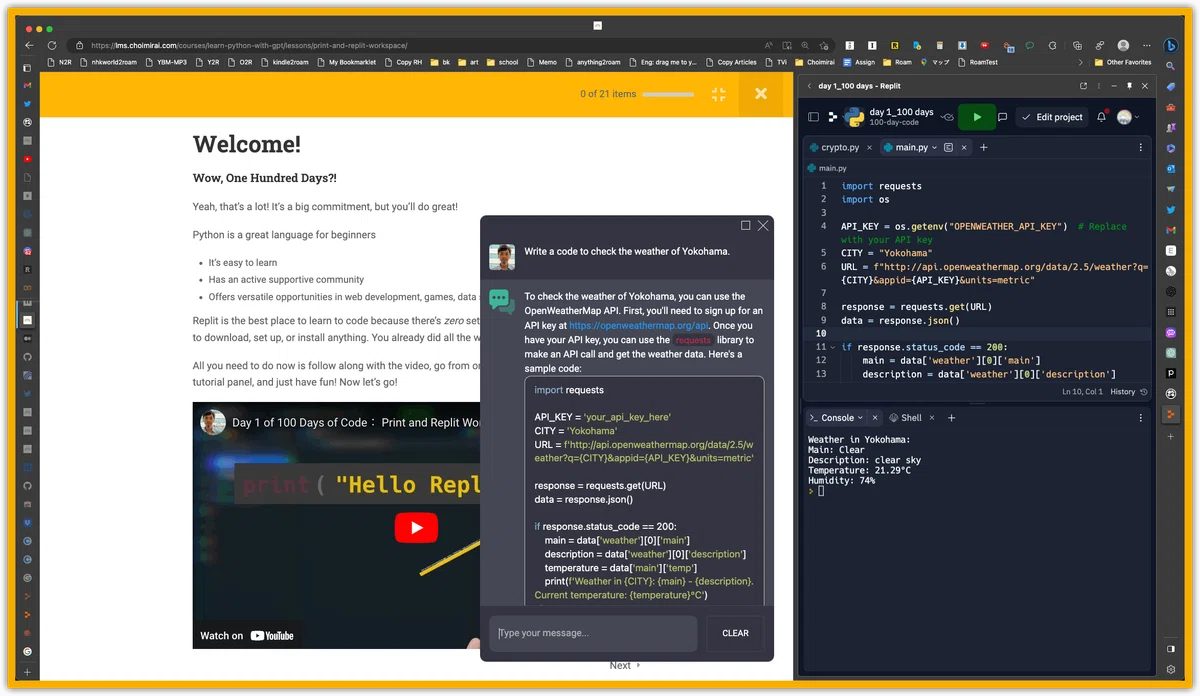Click the Replit project name day 1_100 days
Image resolution: width=1200 pixels, height=696 pixels.
coord(901,112)
